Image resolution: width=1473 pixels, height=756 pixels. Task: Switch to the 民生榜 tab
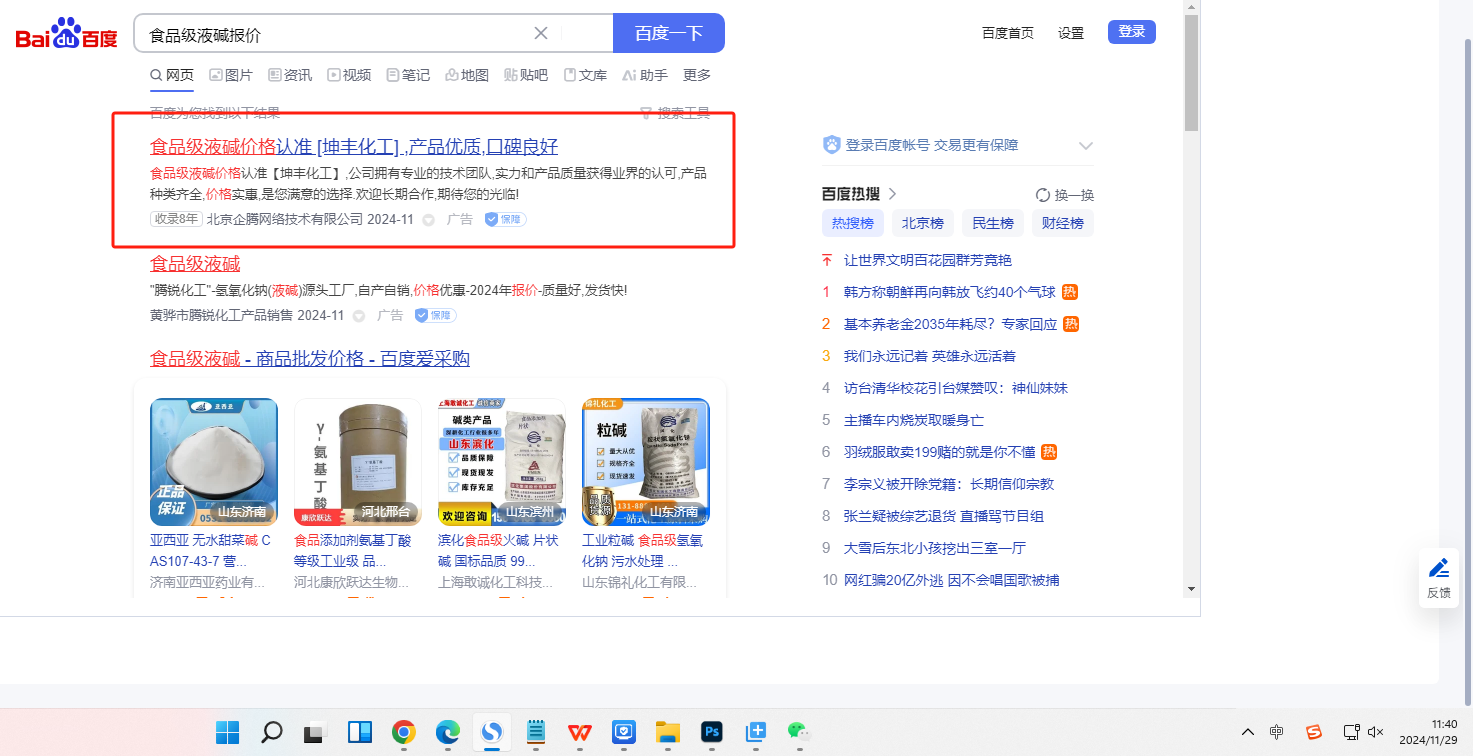point(993,223)
